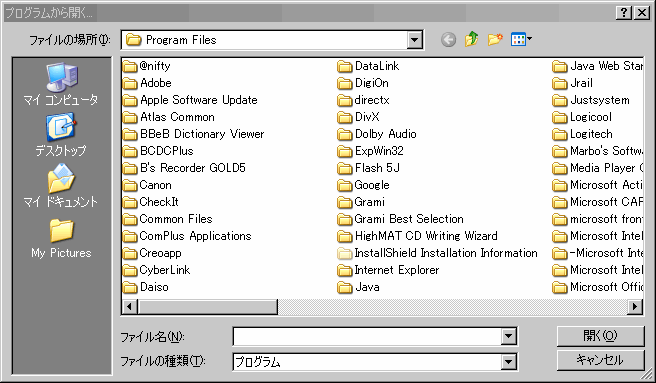Screen dimensions: 656x383
Task: Select the DigiOn folder
Action: [x=363, y=83]
